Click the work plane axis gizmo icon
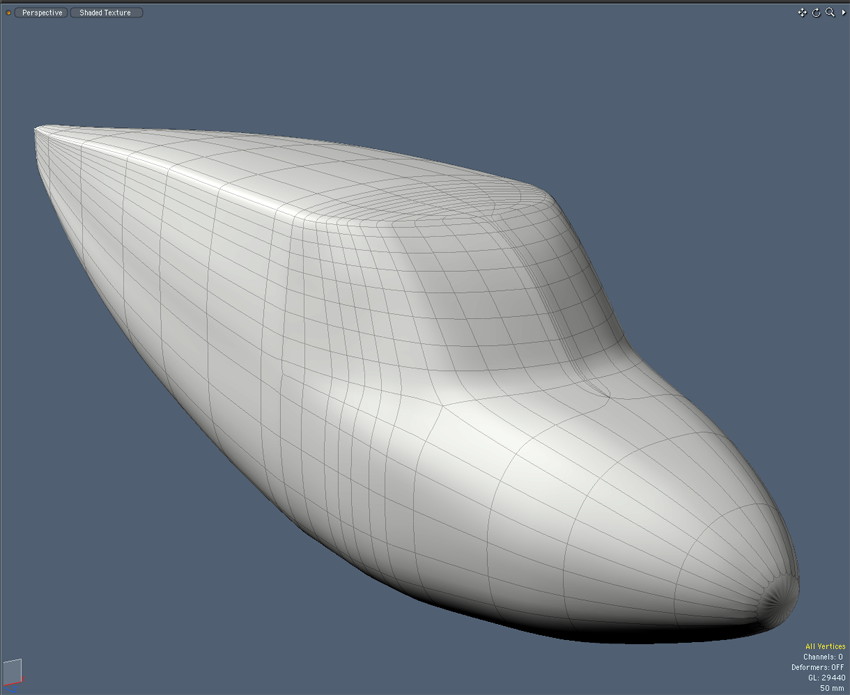The height and width of the screenshot is (695, 850). (x=11, y=672)
